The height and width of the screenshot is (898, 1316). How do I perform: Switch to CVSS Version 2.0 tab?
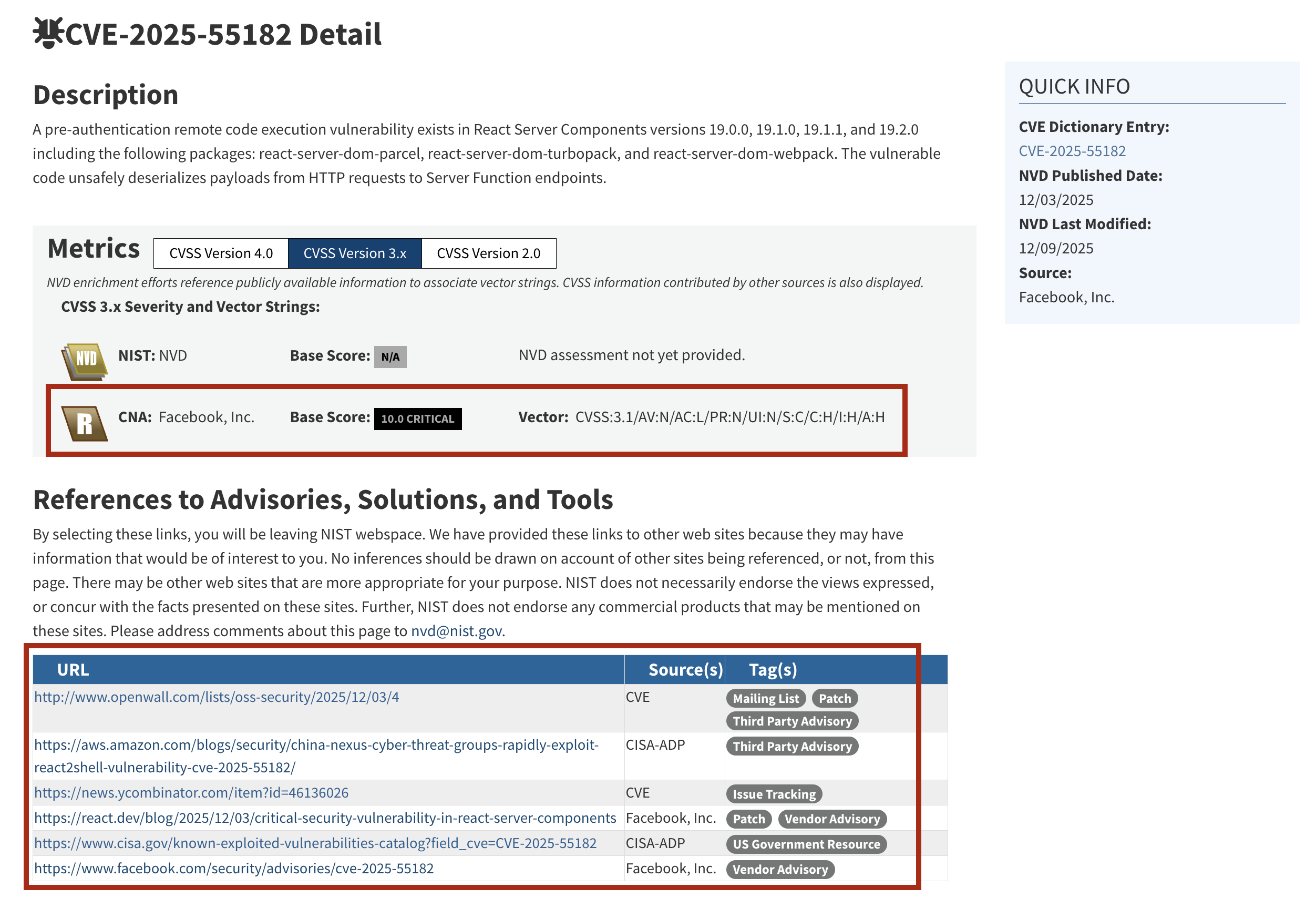(x=488, y=253)
